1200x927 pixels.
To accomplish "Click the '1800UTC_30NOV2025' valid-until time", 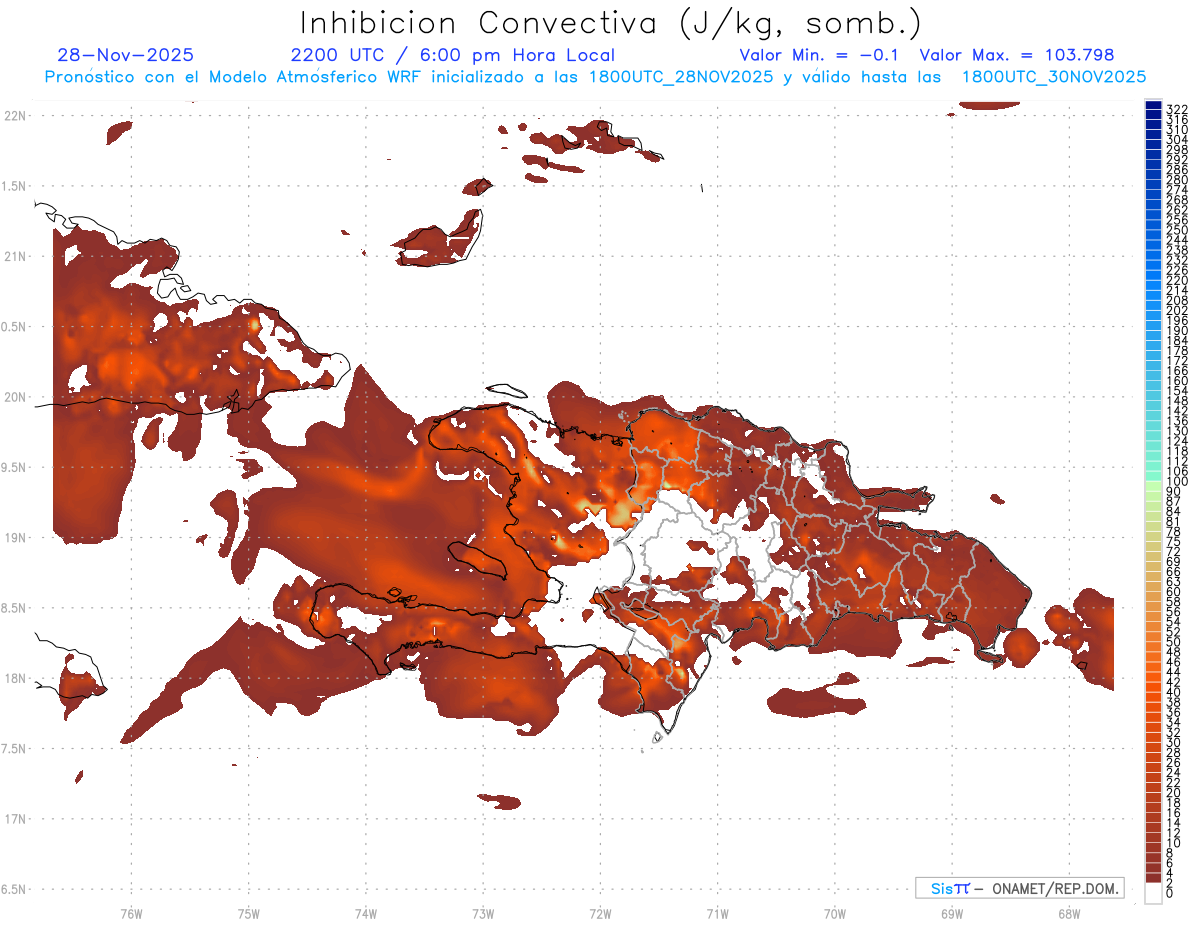I will pyautogui.click(x=1053, y=77).
